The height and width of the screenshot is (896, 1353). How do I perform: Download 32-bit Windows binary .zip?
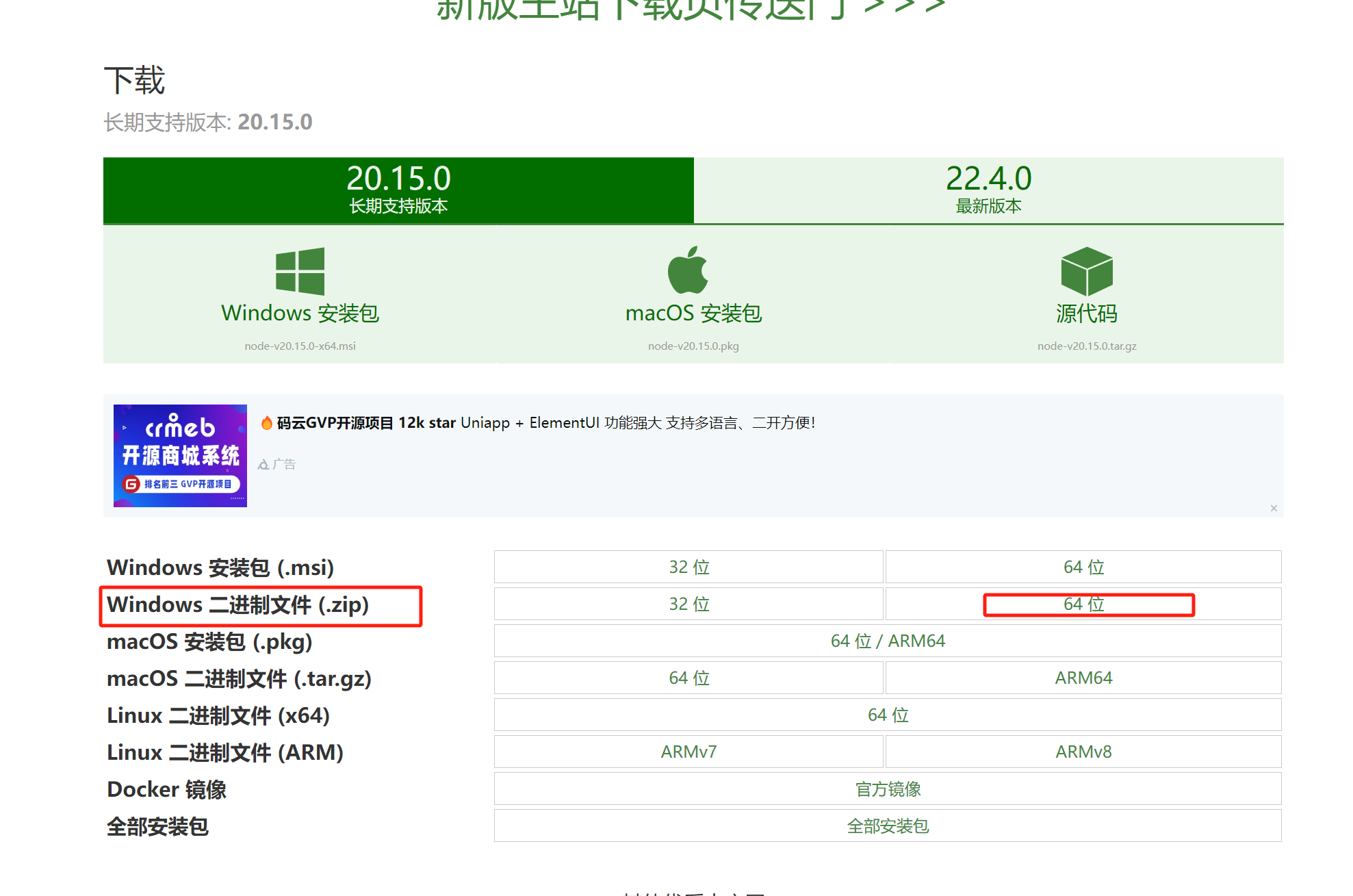click(x=688, y=604)
